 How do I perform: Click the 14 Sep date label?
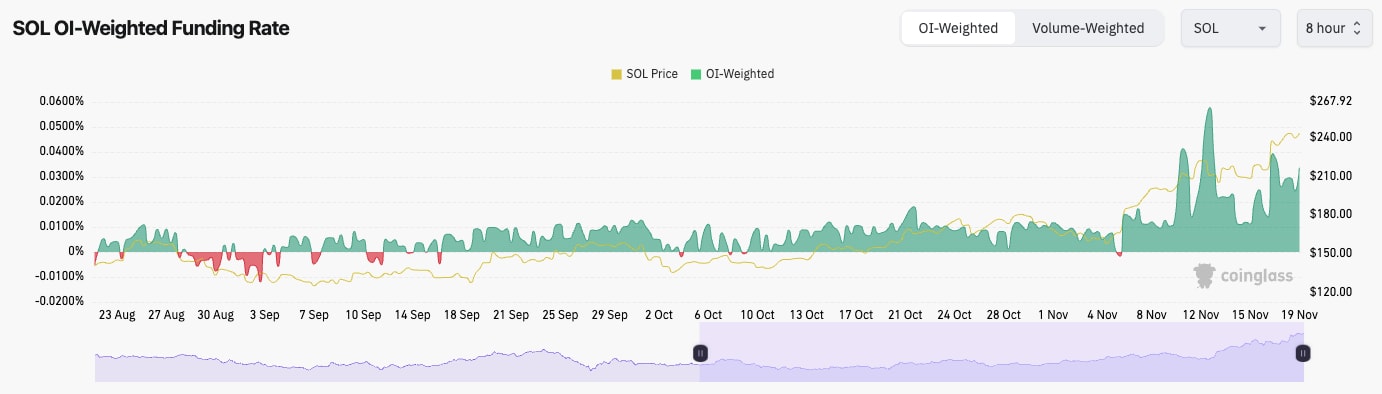pos(412,314)
